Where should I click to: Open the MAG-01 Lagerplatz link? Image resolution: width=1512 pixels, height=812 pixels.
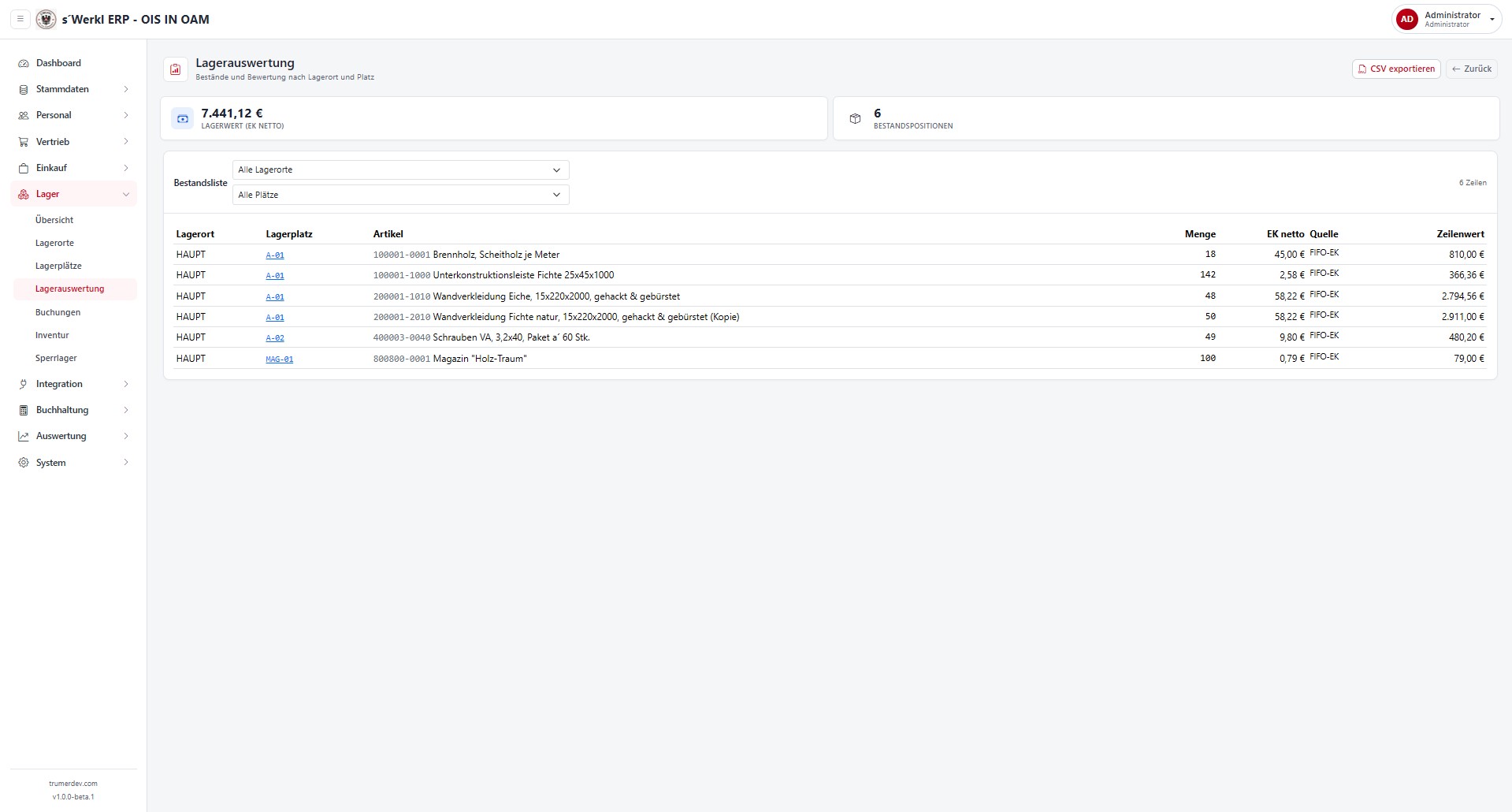click(x=280, y=359)
